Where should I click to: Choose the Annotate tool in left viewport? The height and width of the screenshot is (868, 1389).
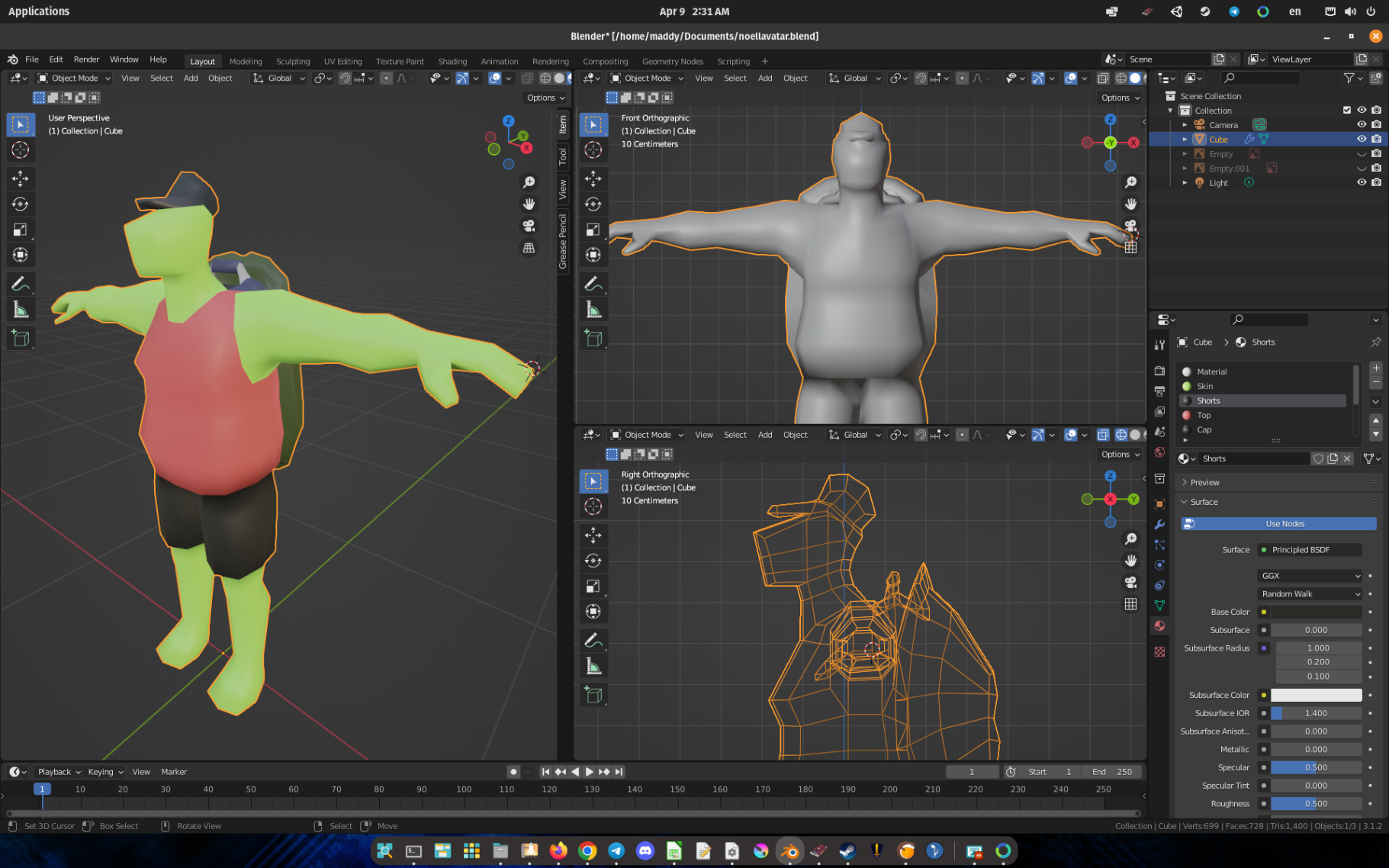[21, 284]
